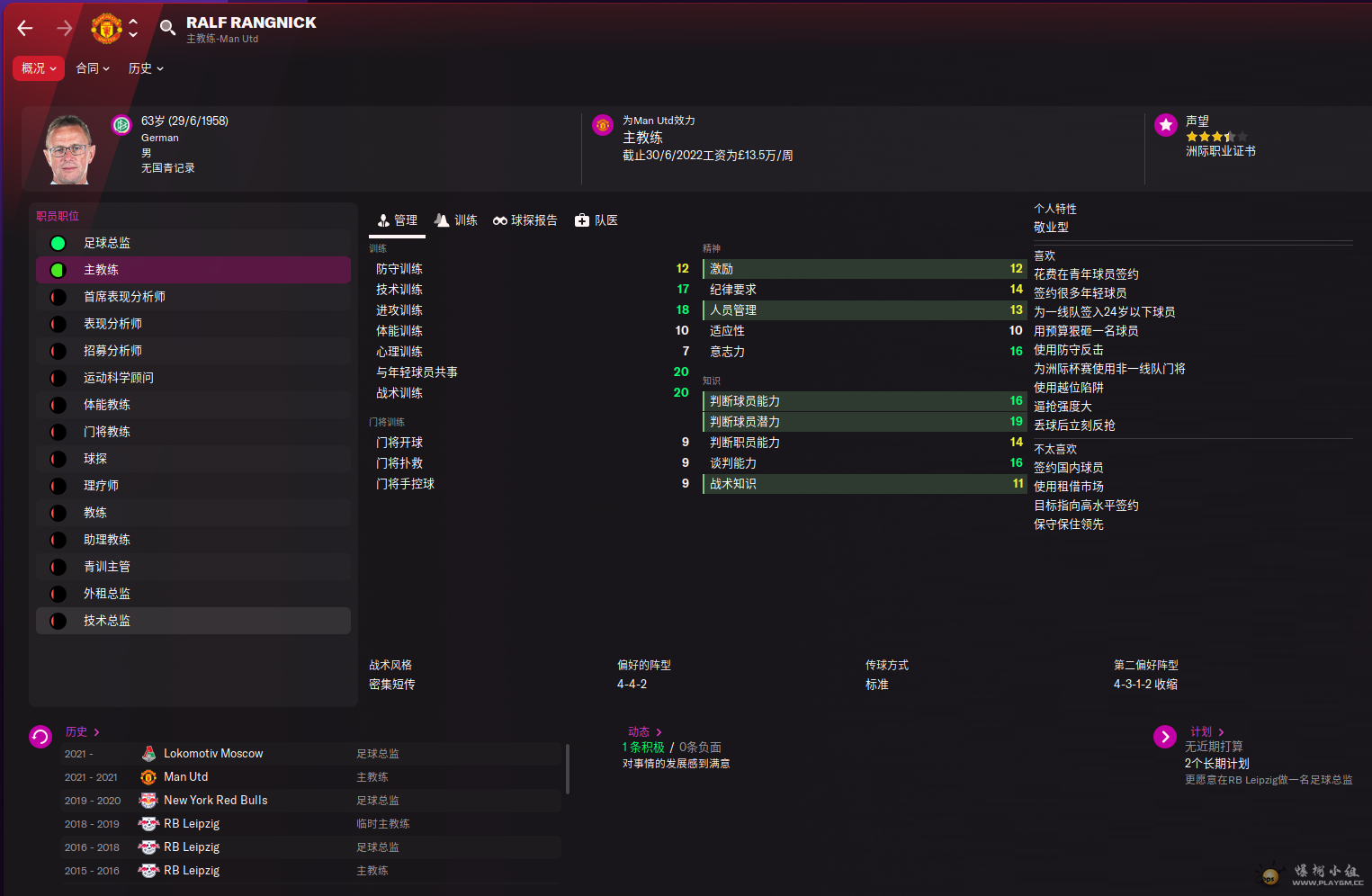Select the 助理教练 role
The image size is (1372, 896).
193,540
